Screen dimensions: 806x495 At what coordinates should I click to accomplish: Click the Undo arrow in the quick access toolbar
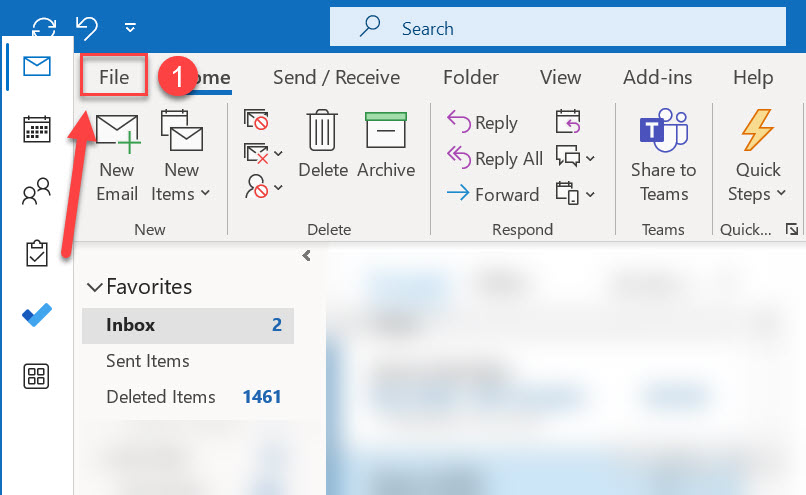click(x=87, y=27)
